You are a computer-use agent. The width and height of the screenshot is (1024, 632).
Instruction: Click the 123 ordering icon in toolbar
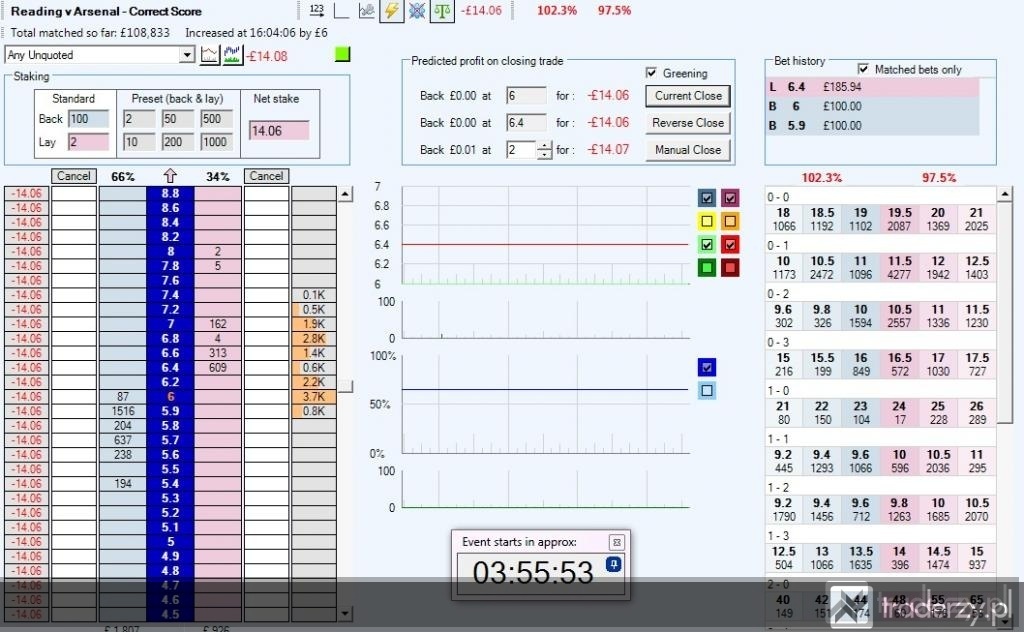click(x=317, y=10)
